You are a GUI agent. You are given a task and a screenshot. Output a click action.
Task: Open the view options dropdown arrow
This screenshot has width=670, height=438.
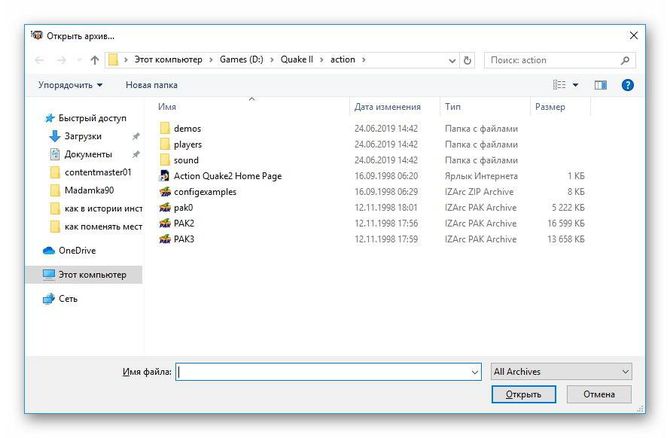tap(575, 85)
